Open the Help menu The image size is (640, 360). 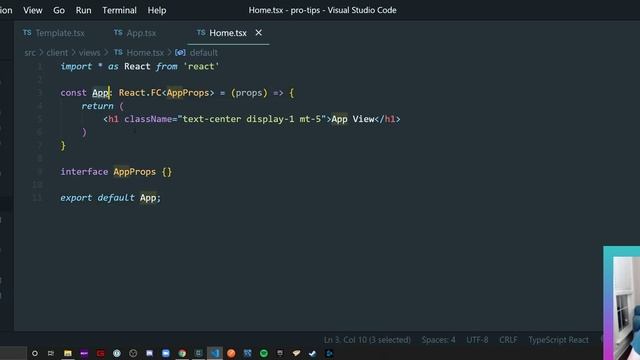point(157,10)
